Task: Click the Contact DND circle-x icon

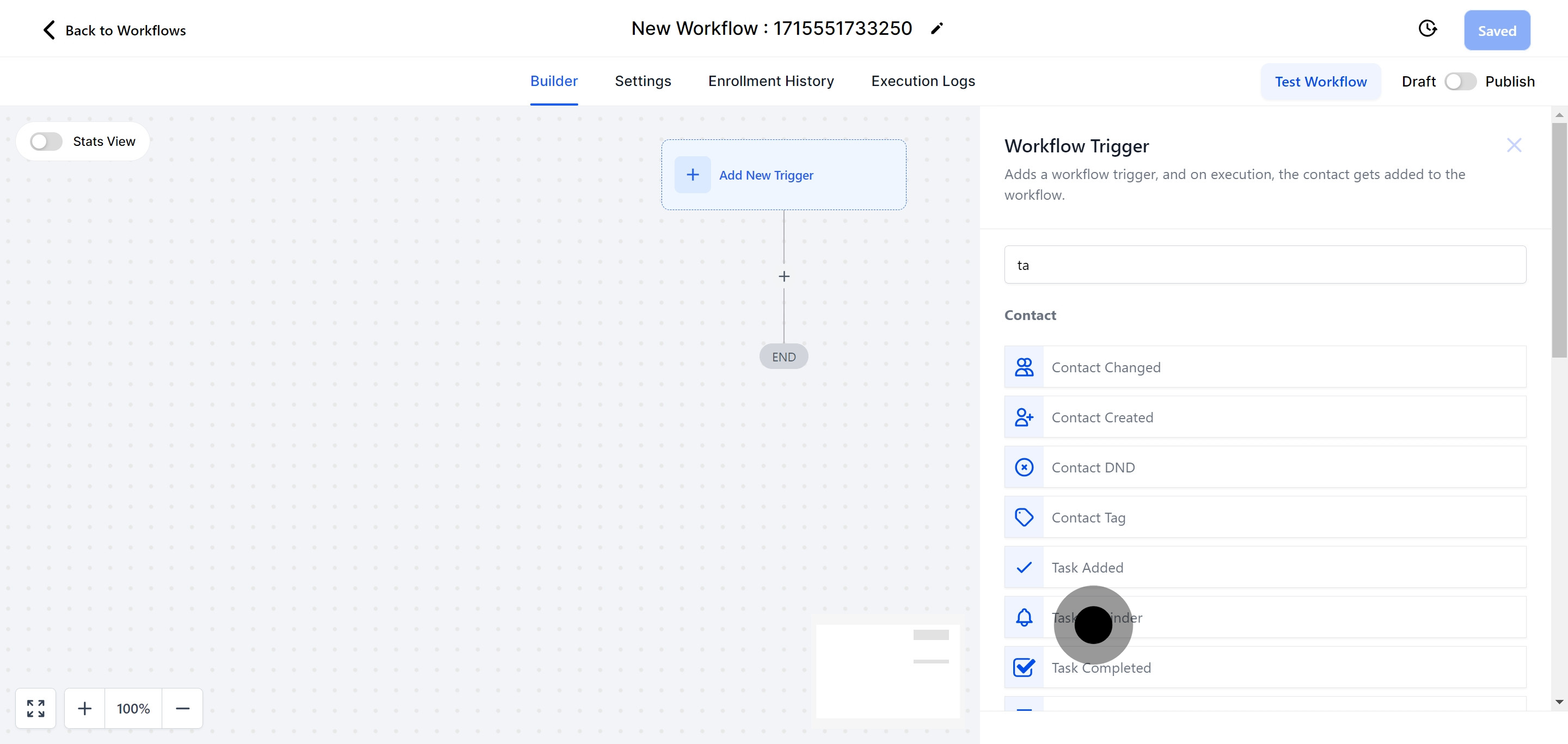Action: coord(1024,467)
